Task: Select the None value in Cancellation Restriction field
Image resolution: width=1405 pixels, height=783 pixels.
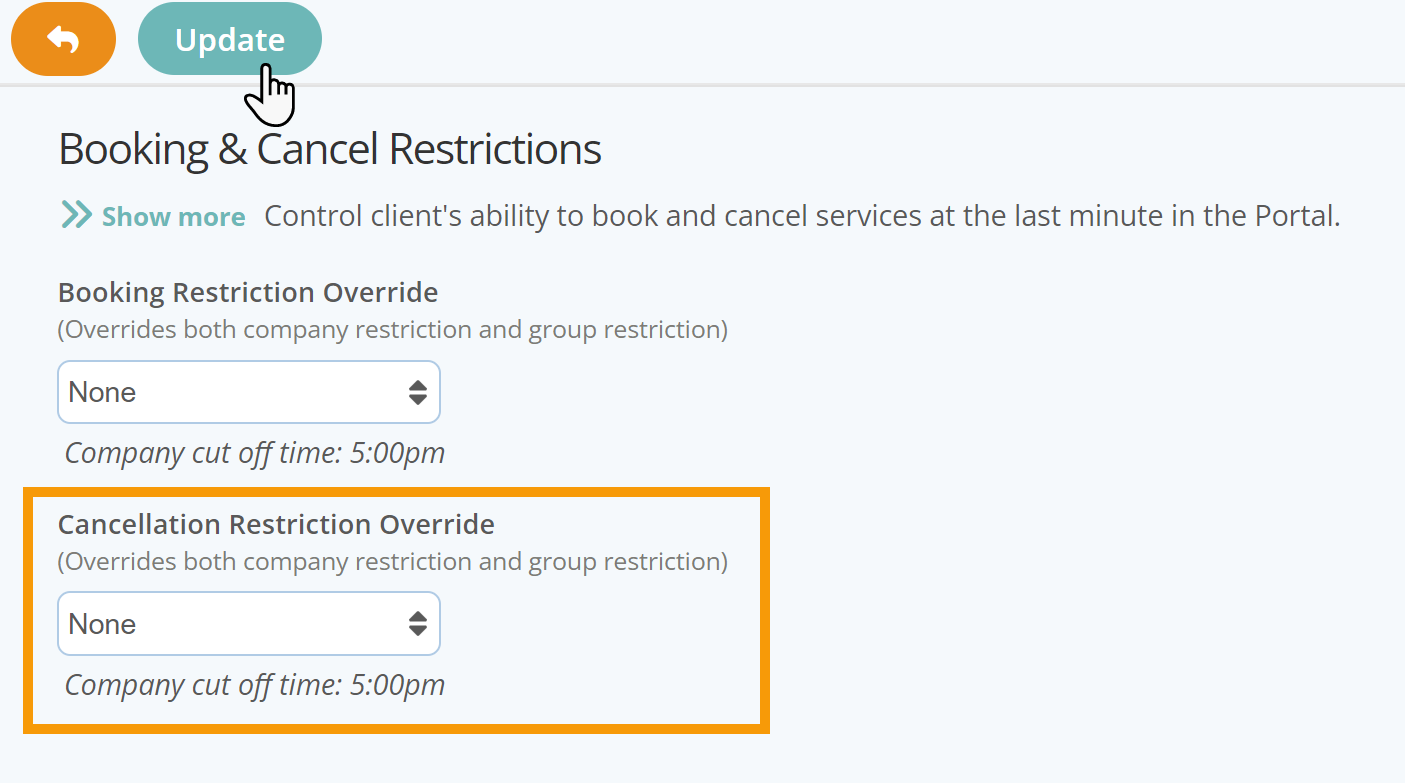Action: 102,624
